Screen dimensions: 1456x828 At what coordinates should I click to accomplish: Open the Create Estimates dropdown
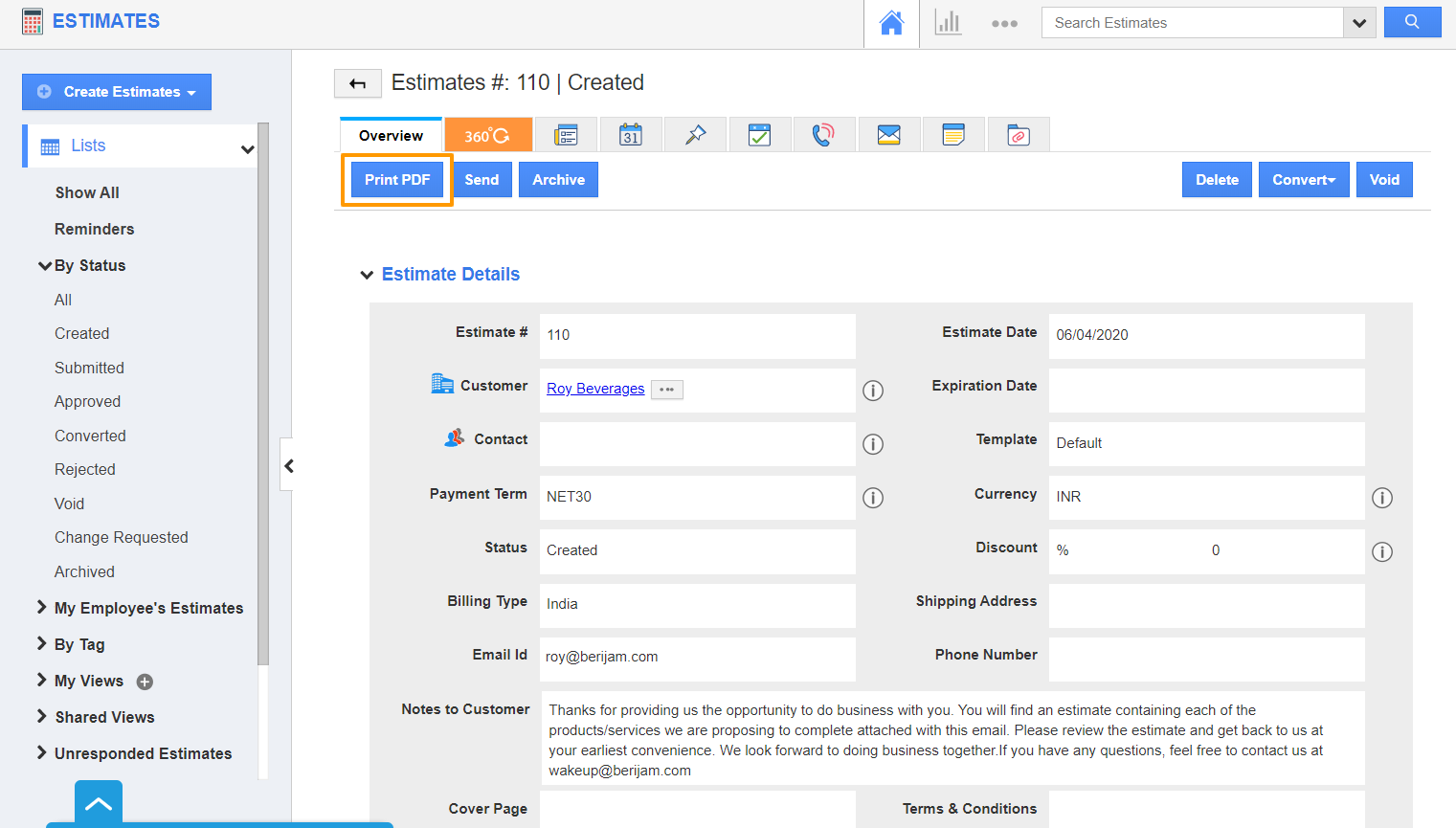[x=117, y=92]
